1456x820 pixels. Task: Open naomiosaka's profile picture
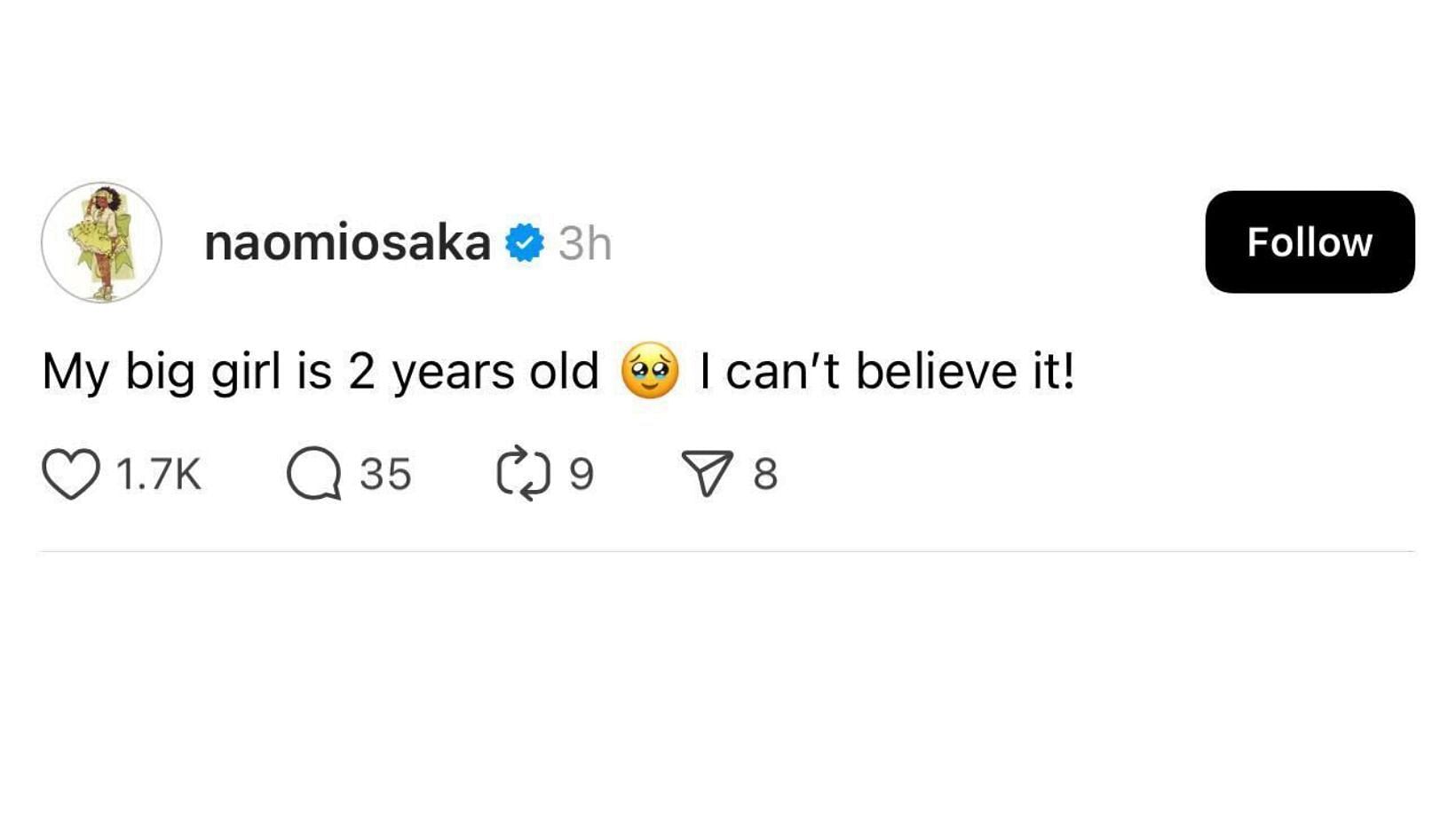tap(101, 242)
